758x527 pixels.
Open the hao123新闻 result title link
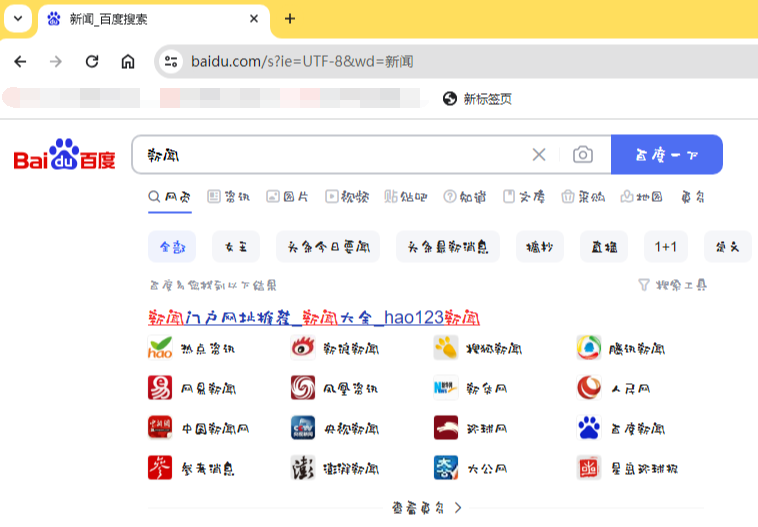pyautogui.click(x=314, y=318)
